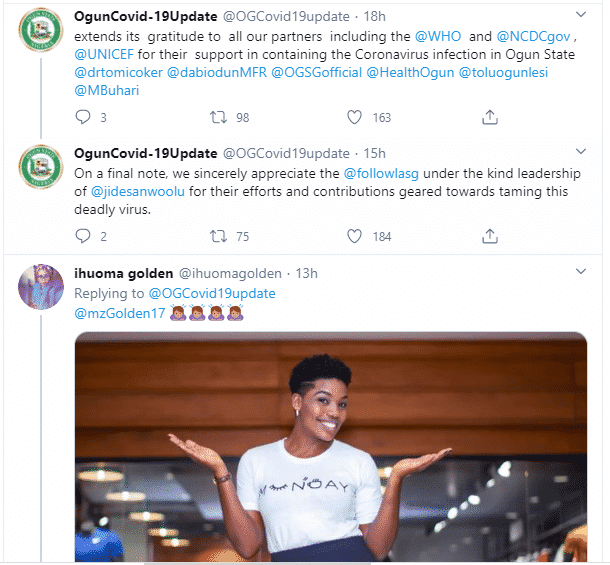This screenshot has width=610, height=565.
Task: Open ihuoma golden's profile avatar
Action: (40, 289)
